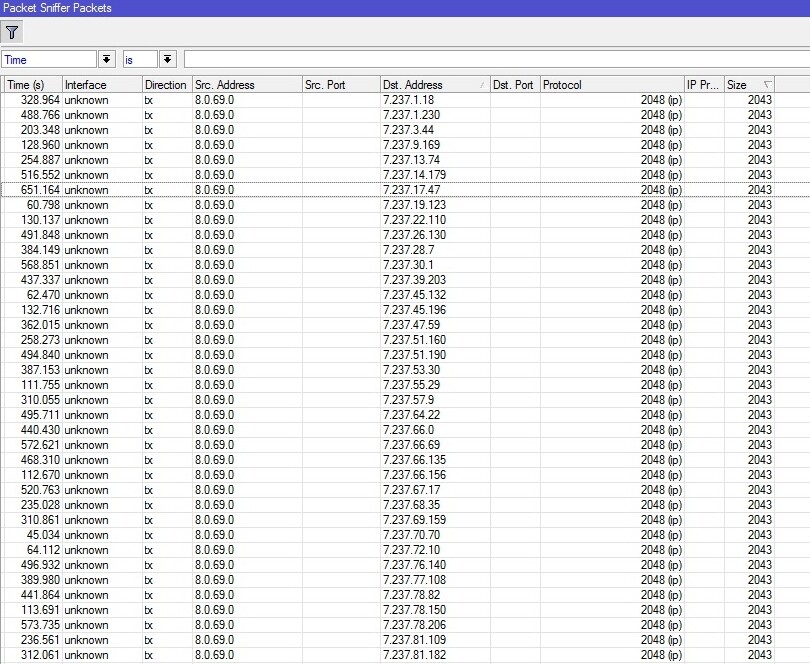The image size is (810, 664).
Task: Sort by IP Pr... column header
Action: 704,85
